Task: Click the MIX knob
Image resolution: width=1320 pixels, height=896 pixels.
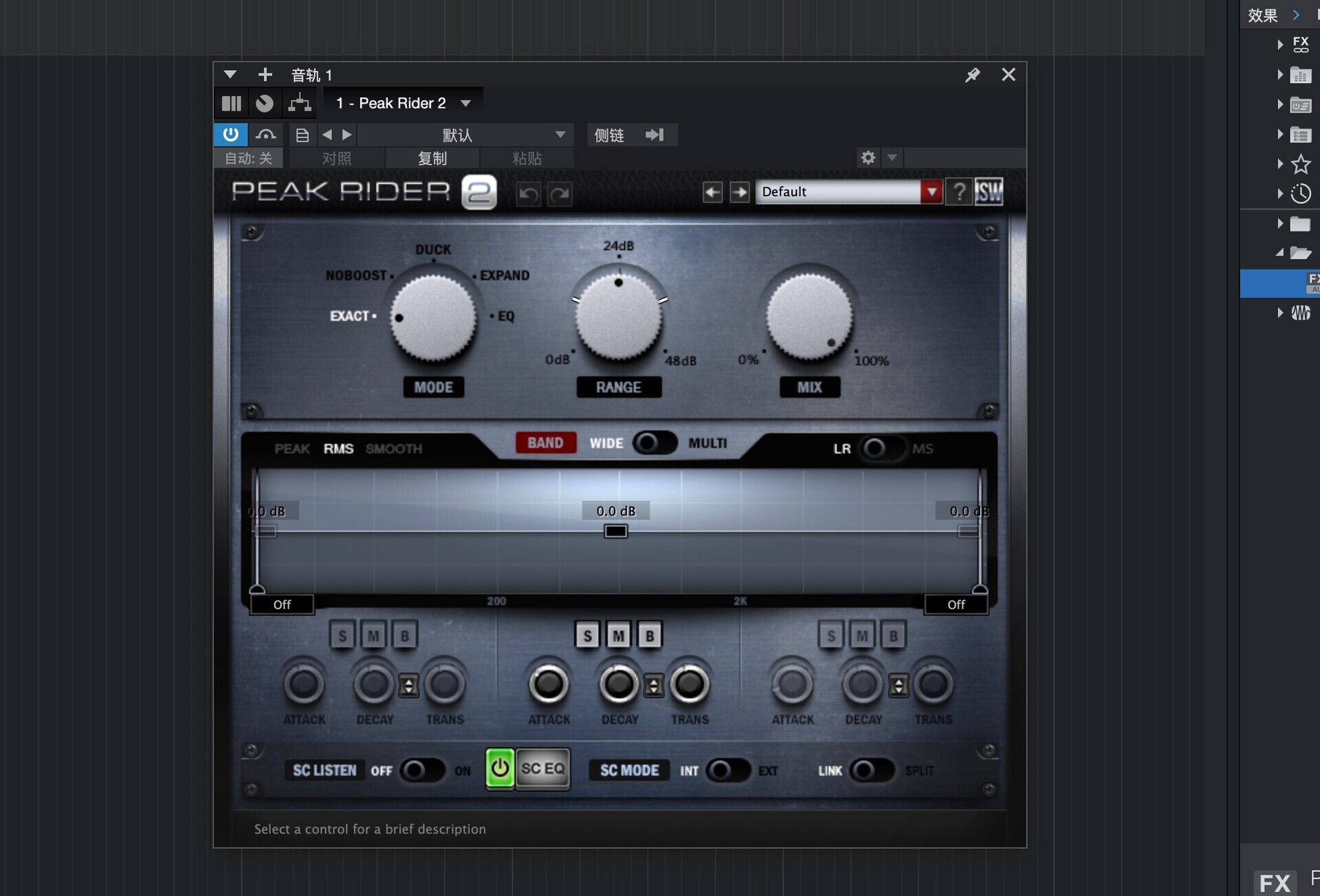Action: click(x=809, y=315)
